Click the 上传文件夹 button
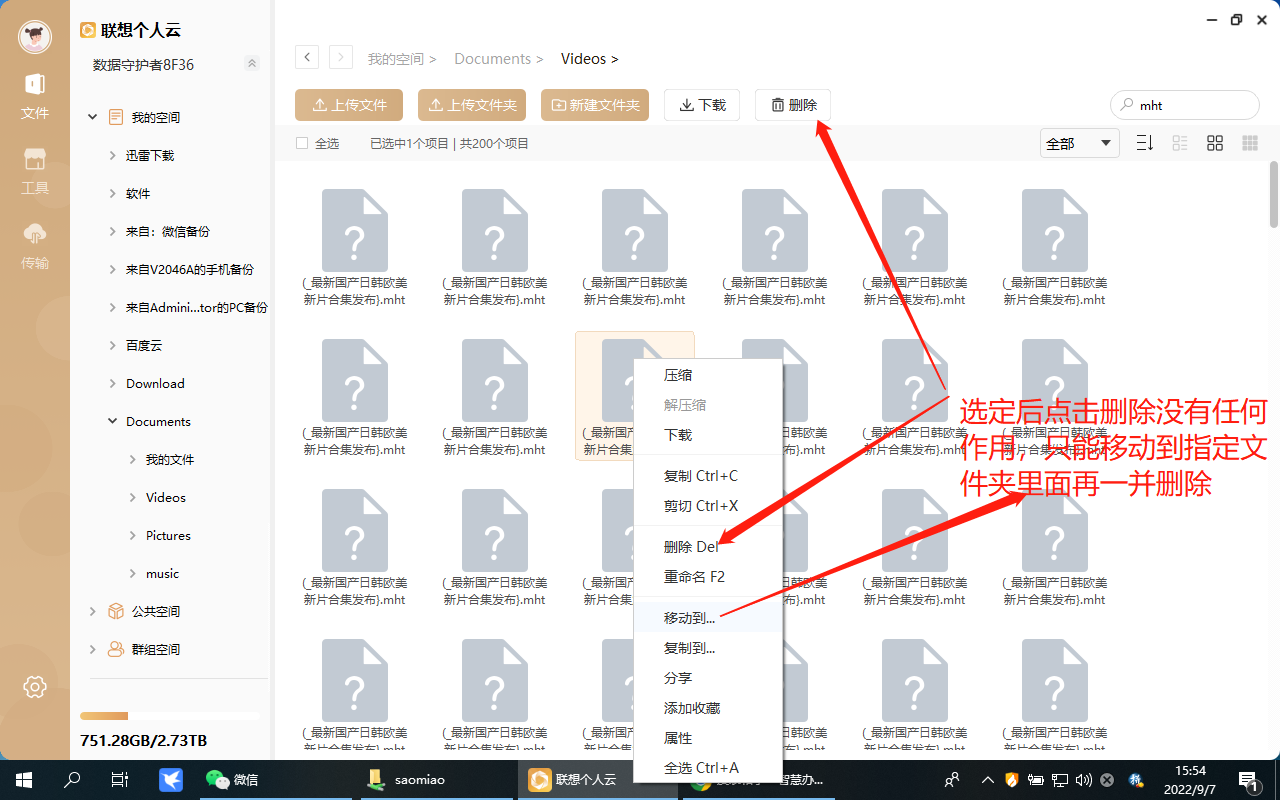The image size is (1280, 800). click(x=472, y=105)
